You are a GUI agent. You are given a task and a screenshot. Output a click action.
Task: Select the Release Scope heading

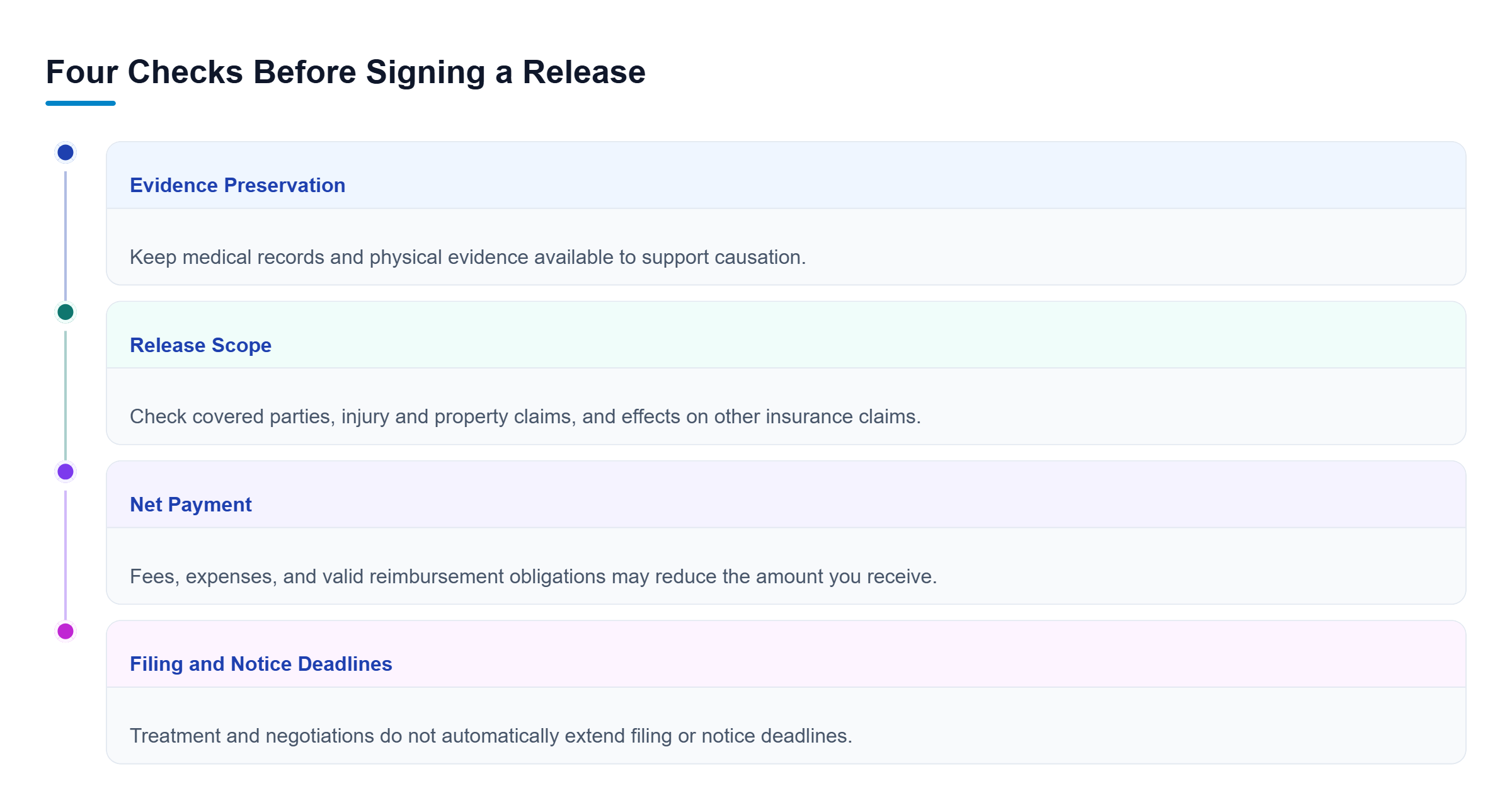[x=200, y=345]
